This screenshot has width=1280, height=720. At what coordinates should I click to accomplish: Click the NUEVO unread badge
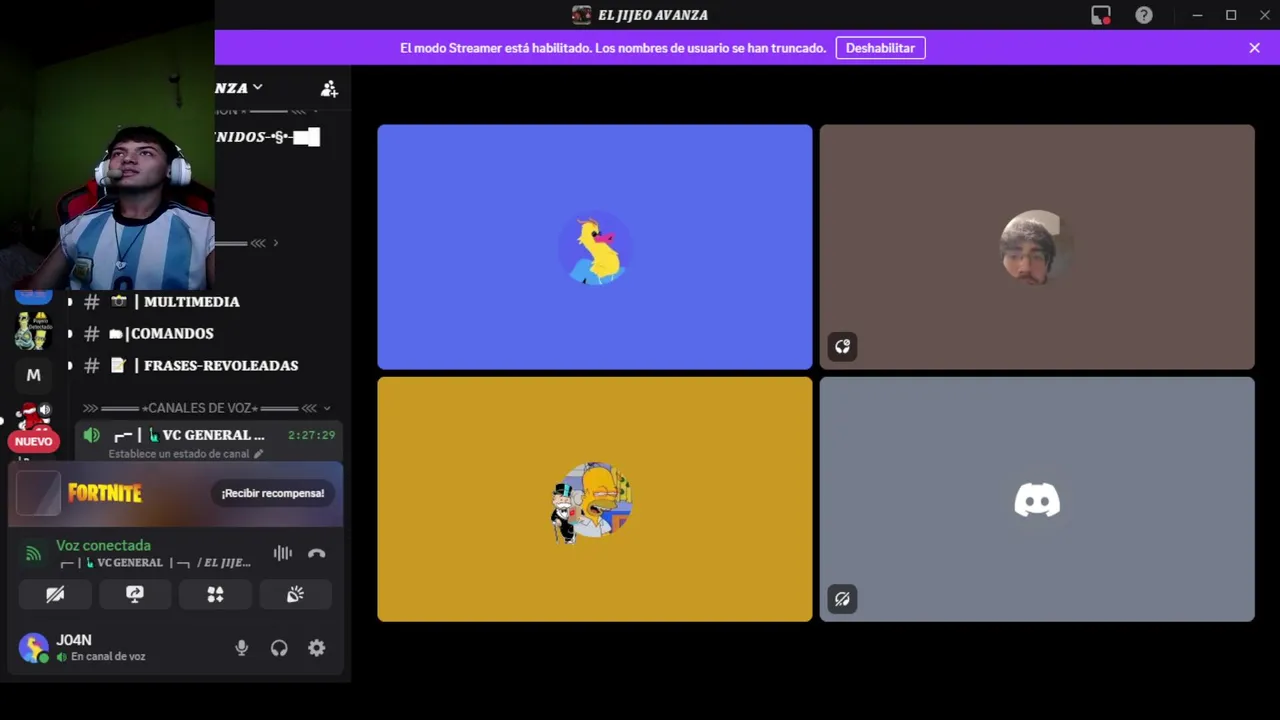(33, 441)
